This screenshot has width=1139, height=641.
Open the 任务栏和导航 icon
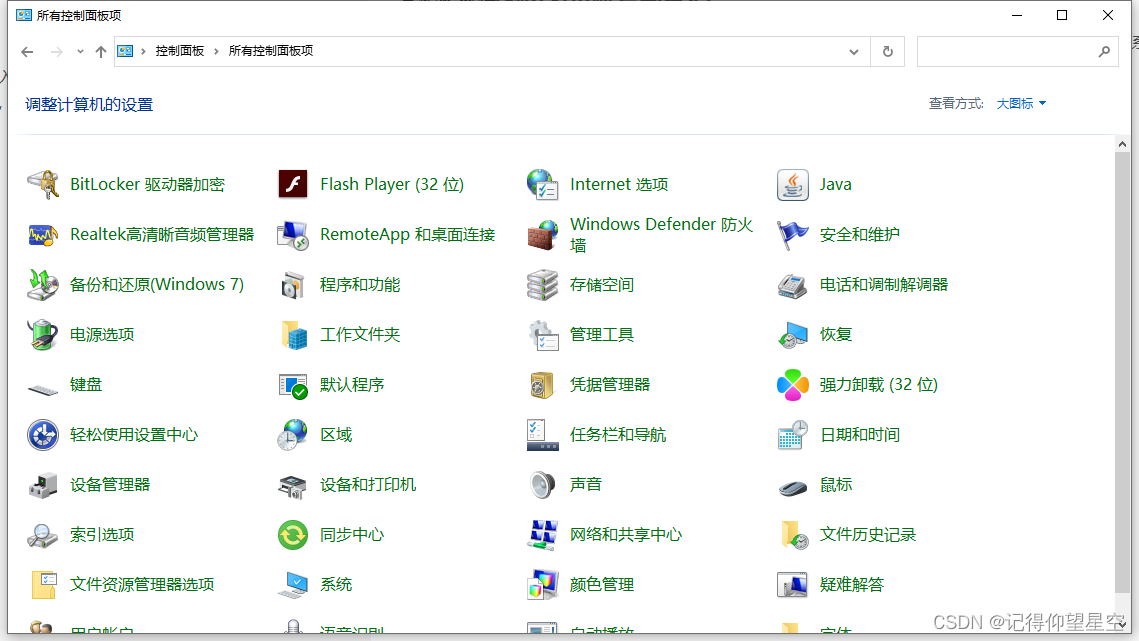click(542, 435)
